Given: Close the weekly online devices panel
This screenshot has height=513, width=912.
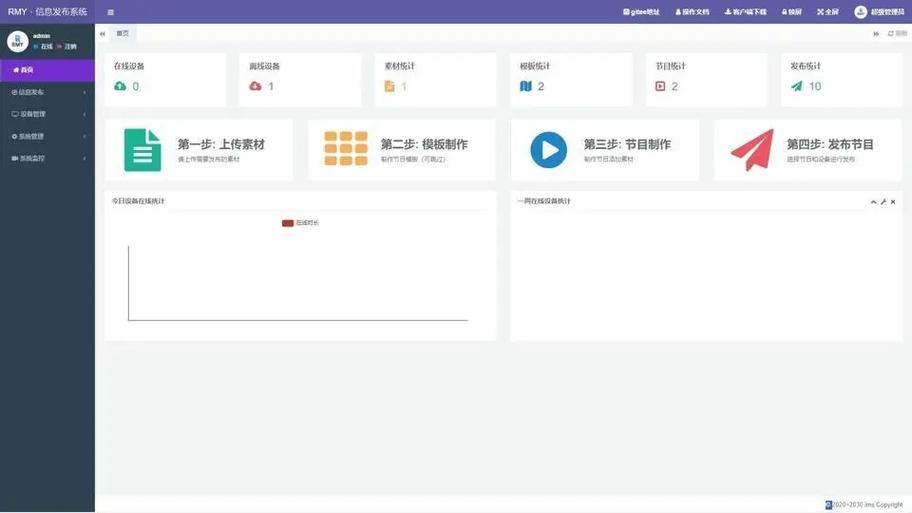Looking at the screenshot, I should pyautogui.click(x=893, y=202).
